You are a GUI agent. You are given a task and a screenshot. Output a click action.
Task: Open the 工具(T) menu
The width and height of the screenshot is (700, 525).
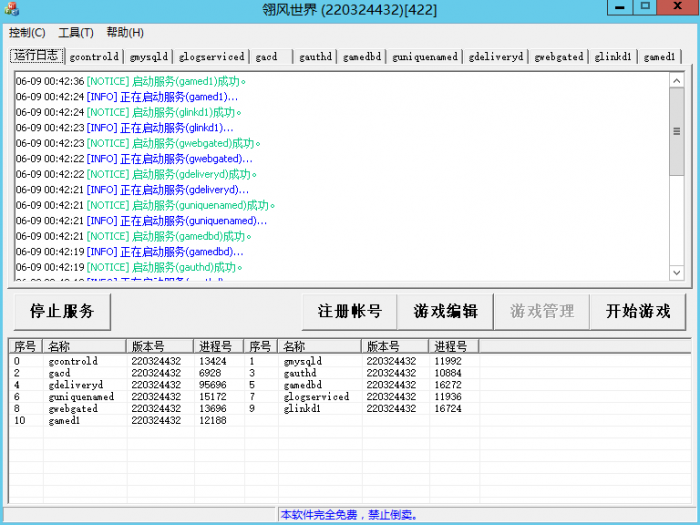click(x=76, y=33)
